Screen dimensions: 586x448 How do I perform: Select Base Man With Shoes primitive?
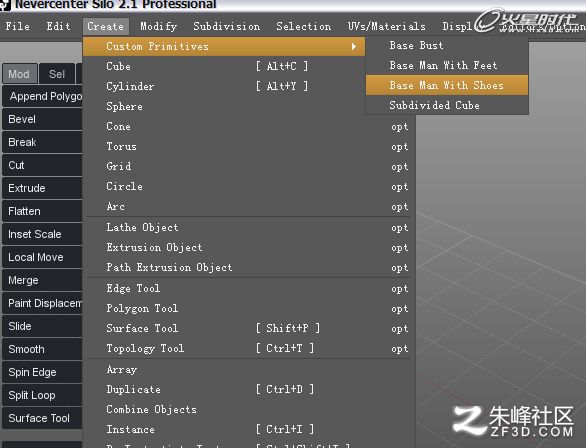click(x=447, y=85)
